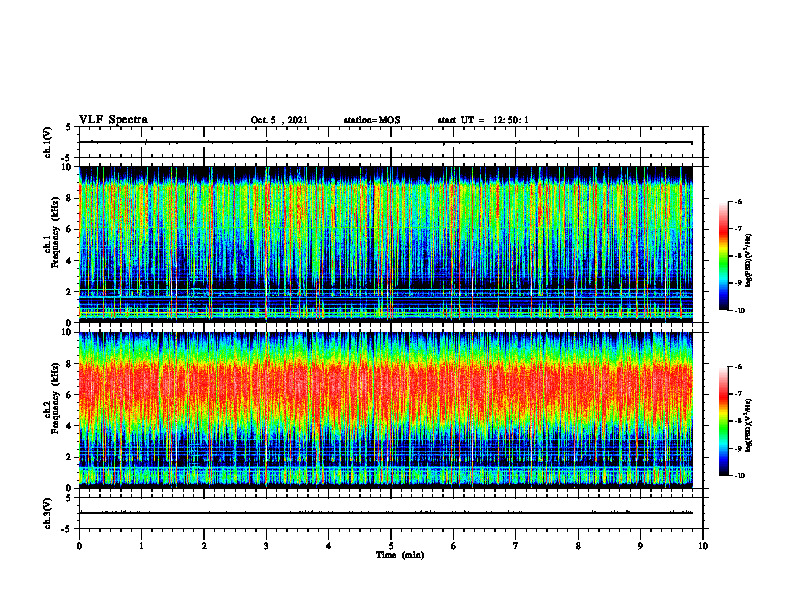Click the "VLF Spectra" plot title
Image resolution: width=792 pixels, height=612 pixels.
[113, 120]
